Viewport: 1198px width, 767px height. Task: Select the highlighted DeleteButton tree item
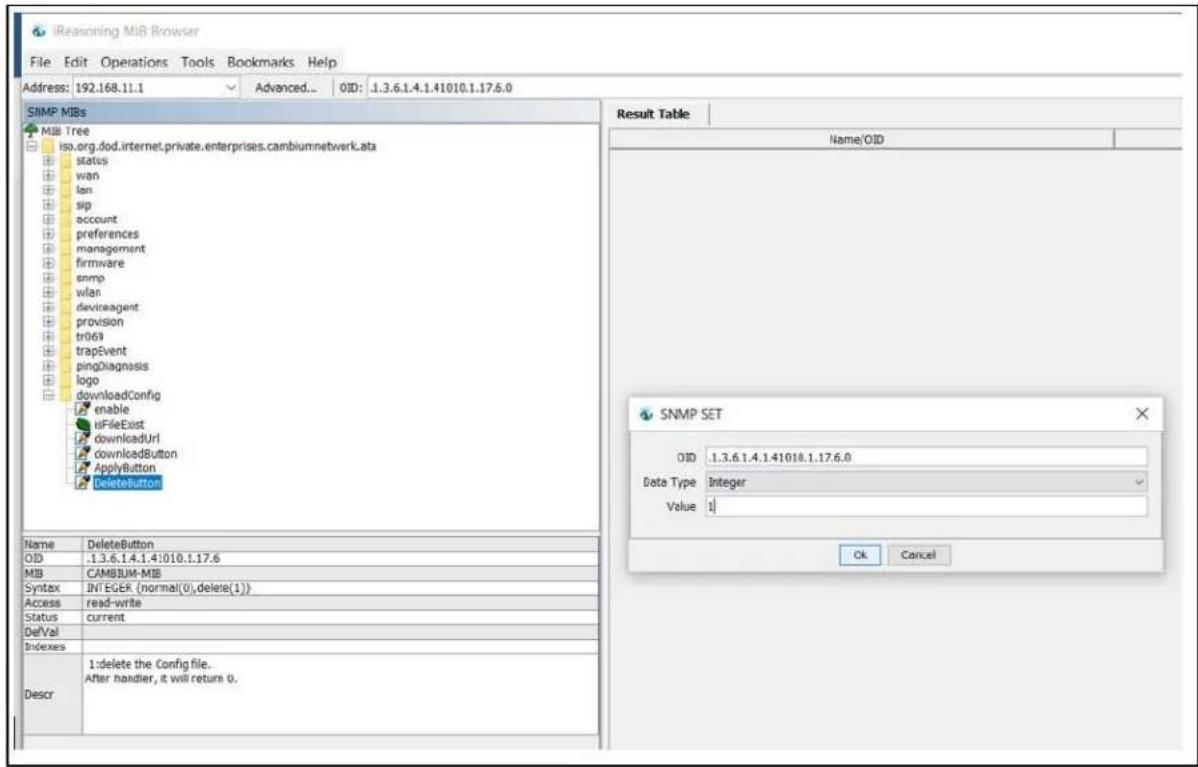click(128, 483)
